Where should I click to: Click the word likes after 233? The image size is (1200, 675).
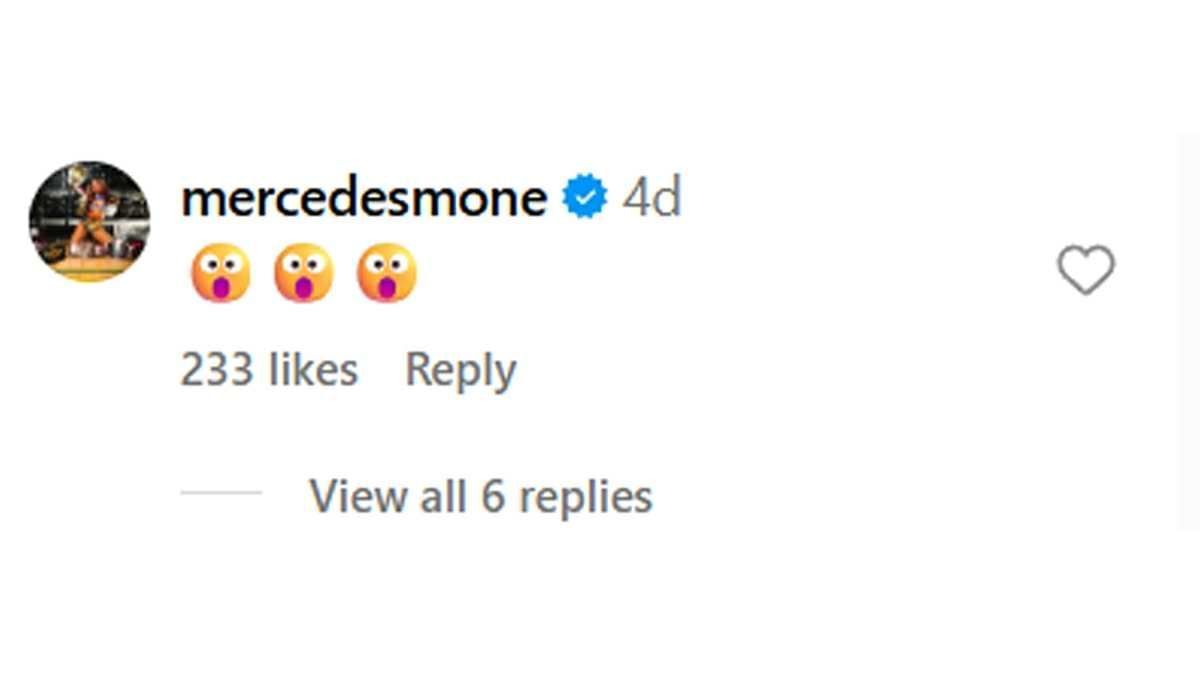(312, 371)
